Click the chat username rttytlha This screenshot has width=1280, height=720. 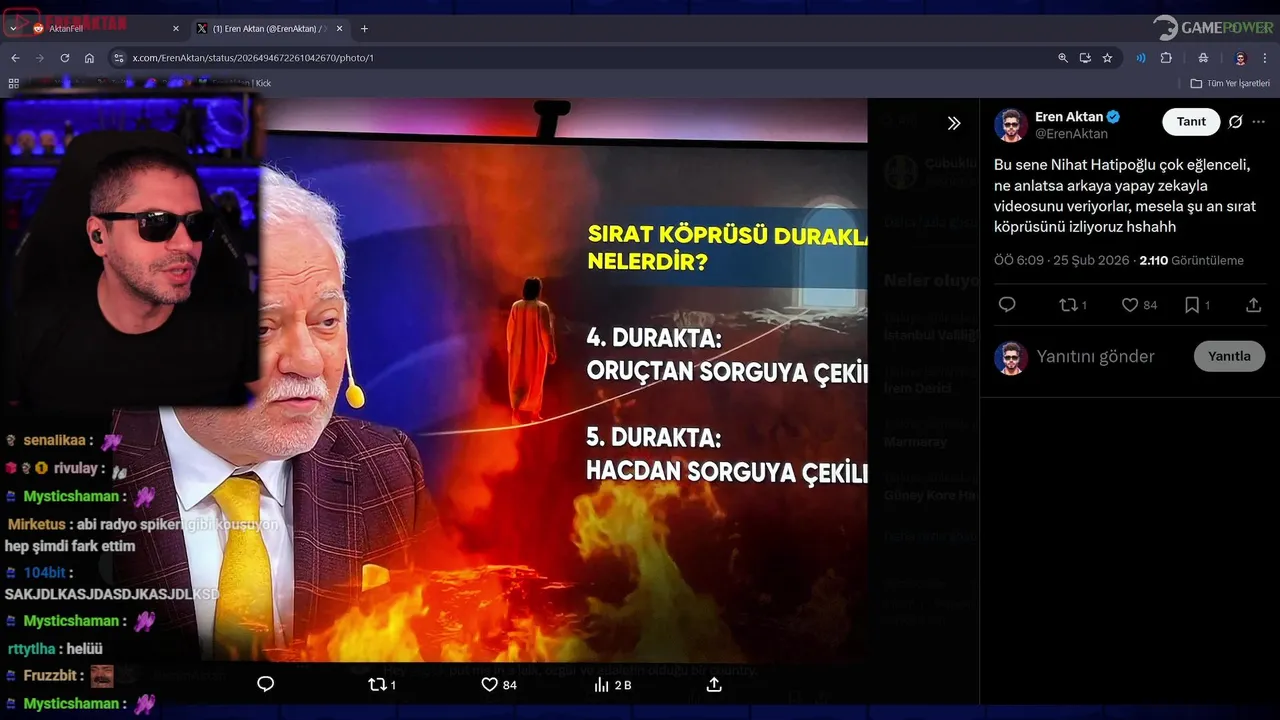[31, 649]
